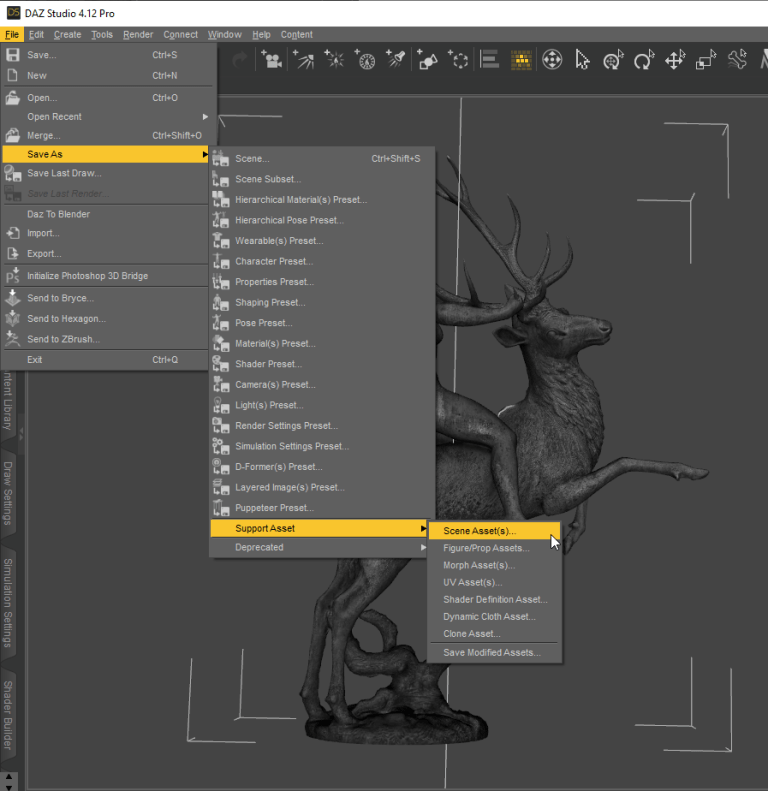Select Wearable(s) Preset... option

(x=322, y=241)
